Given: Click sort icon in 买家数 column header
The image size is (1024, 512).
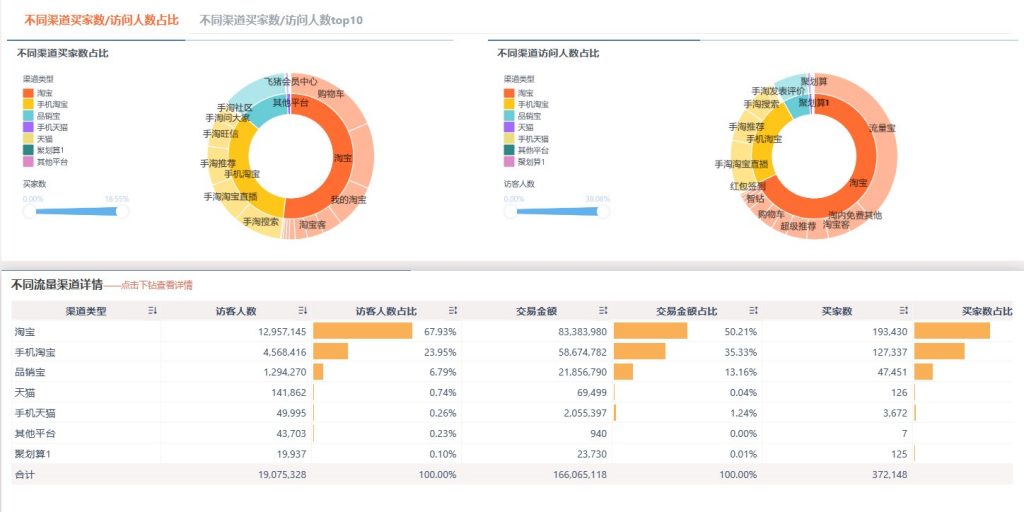Looking at the screenshot, I should pyautogui.click(x=903, y=311).
